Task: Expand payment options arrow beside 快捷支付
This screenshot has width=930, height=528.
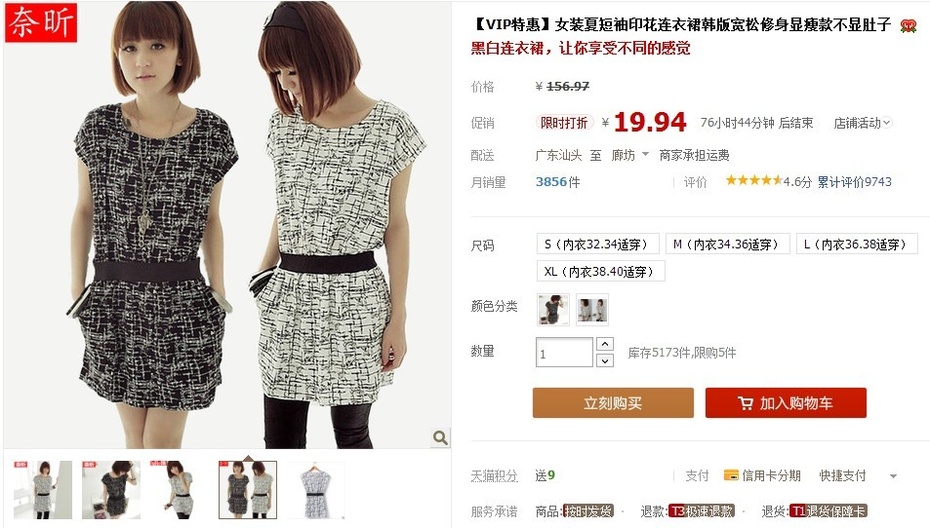Action: tap(893, 476)
